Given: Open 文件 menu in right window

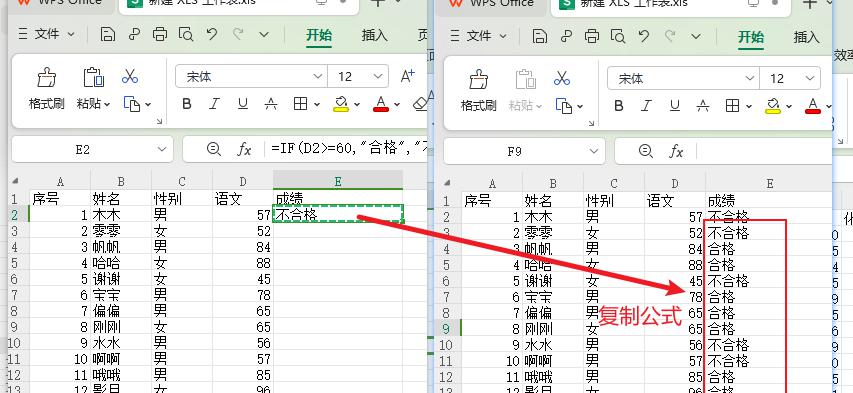Looking at the screenshot, I should click(x=478, y=36).
